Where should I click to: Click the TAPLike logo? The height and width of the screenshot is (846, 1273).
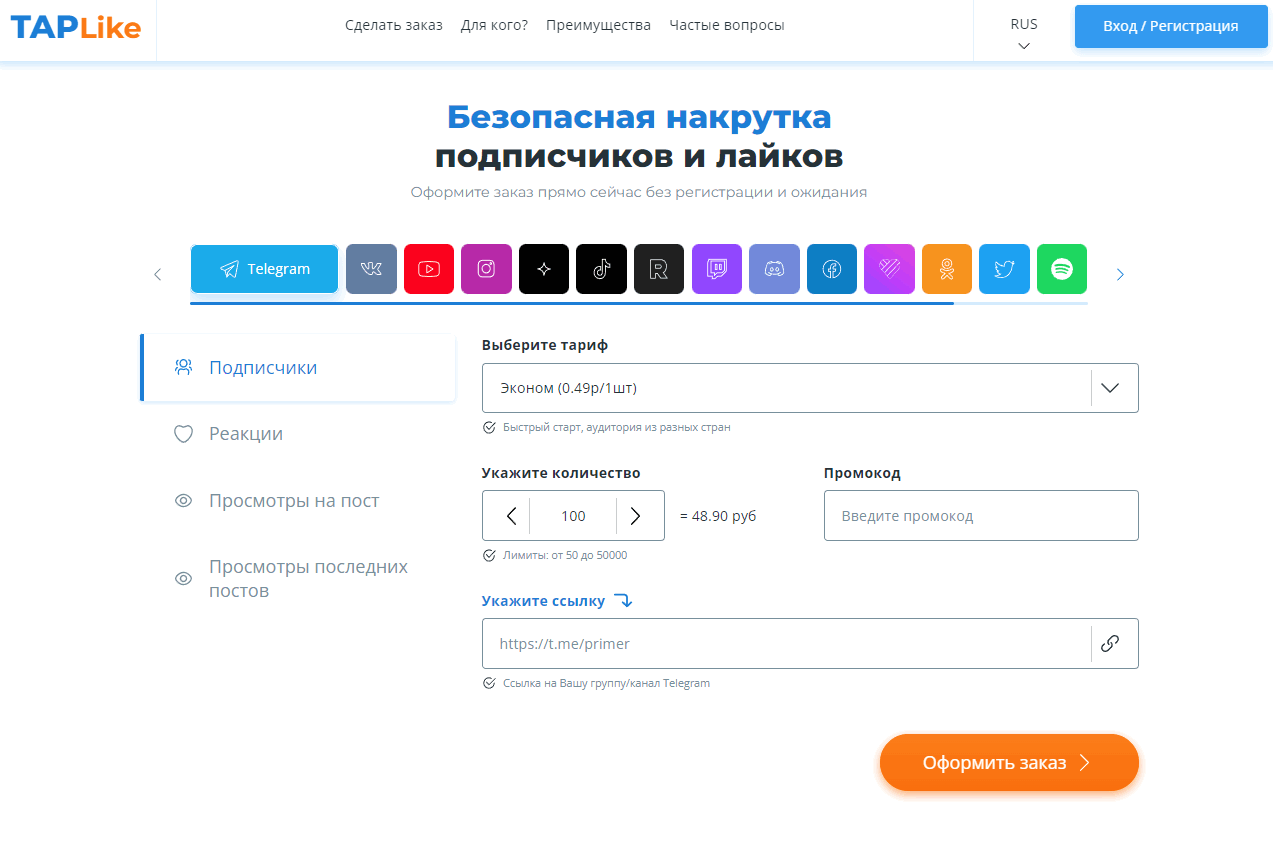[76, 27]
